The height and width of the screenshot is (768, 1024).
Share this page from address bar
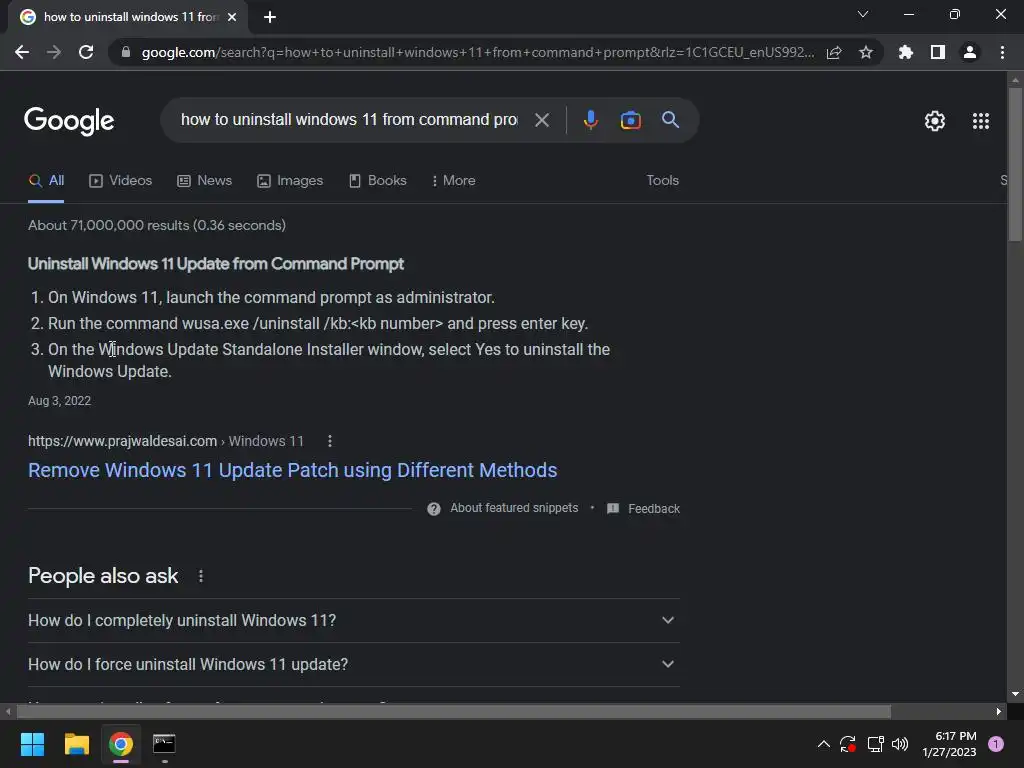834,52
